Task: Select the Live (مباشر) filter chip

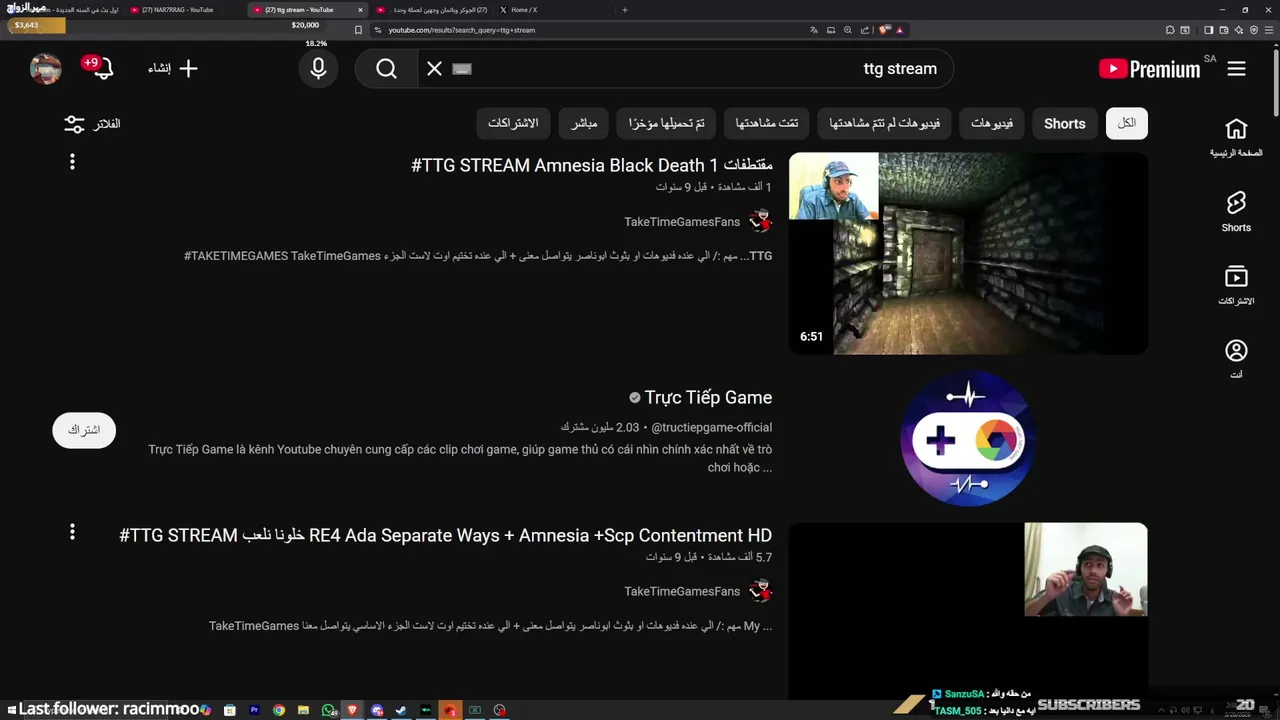Action: [x=584, y=124]
